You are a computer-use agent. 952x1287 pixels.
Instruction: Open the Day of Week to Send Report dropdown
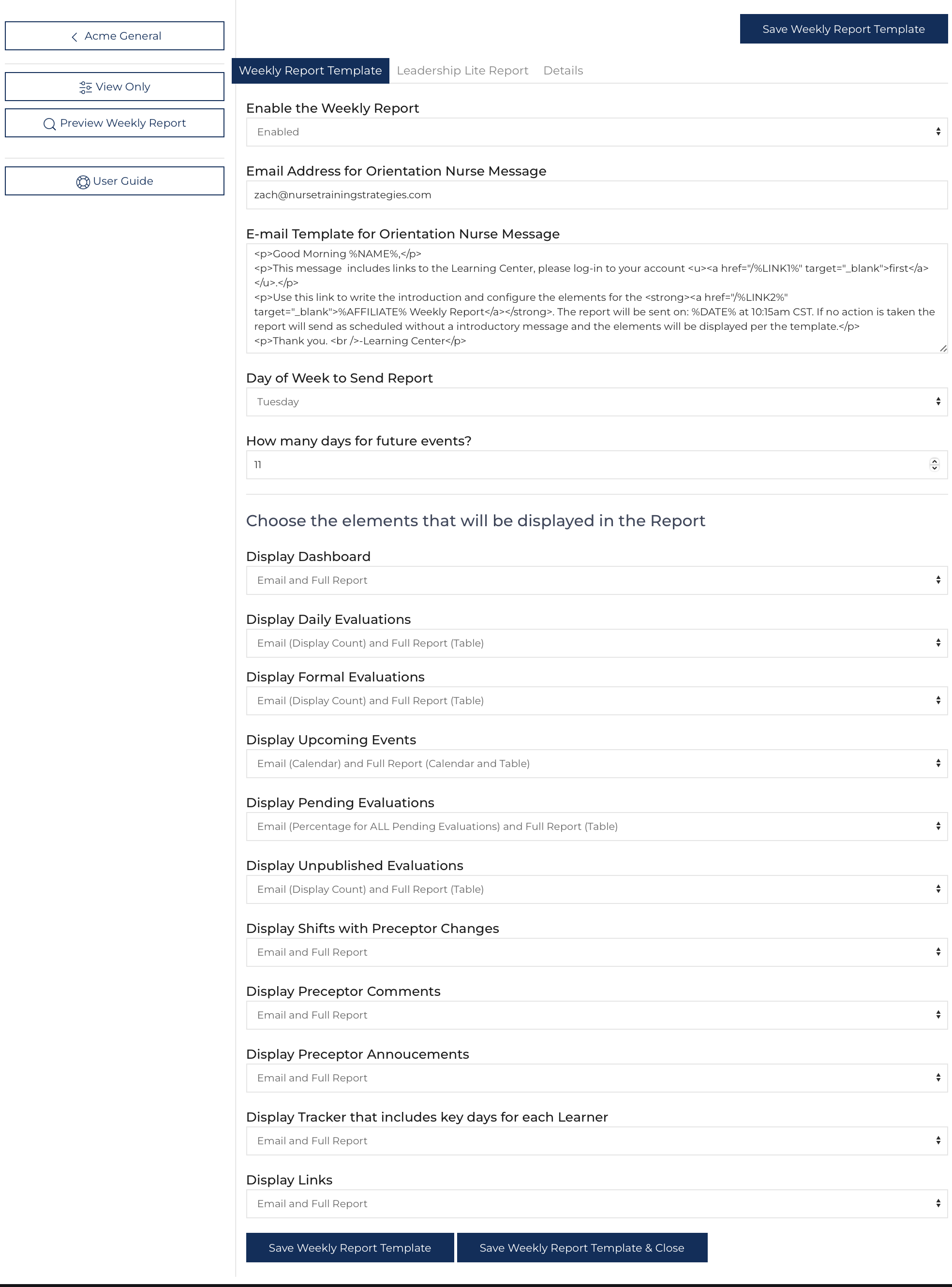(596, 401)
